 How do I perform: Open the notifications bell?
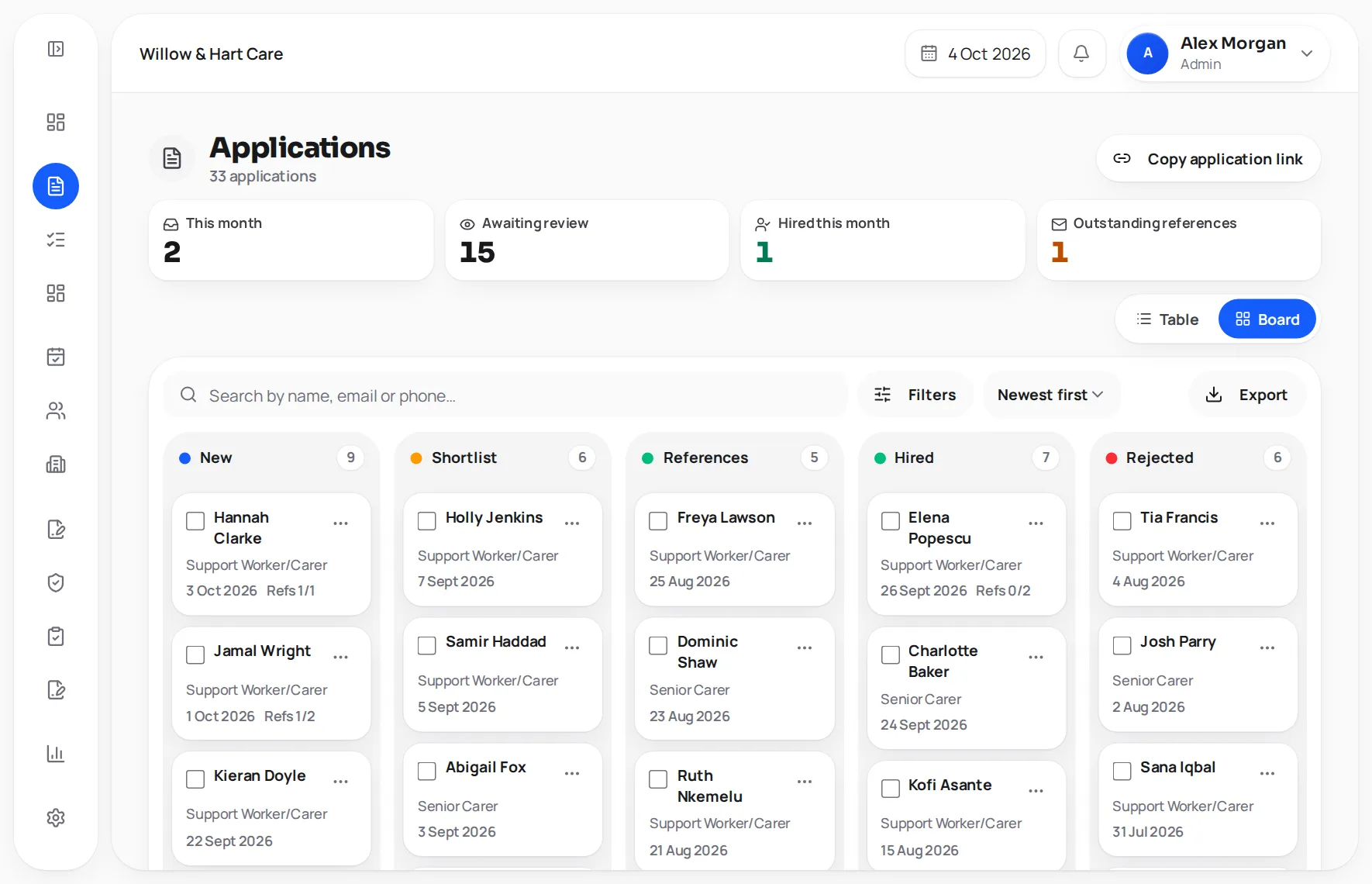click(x=1081, y=54)
